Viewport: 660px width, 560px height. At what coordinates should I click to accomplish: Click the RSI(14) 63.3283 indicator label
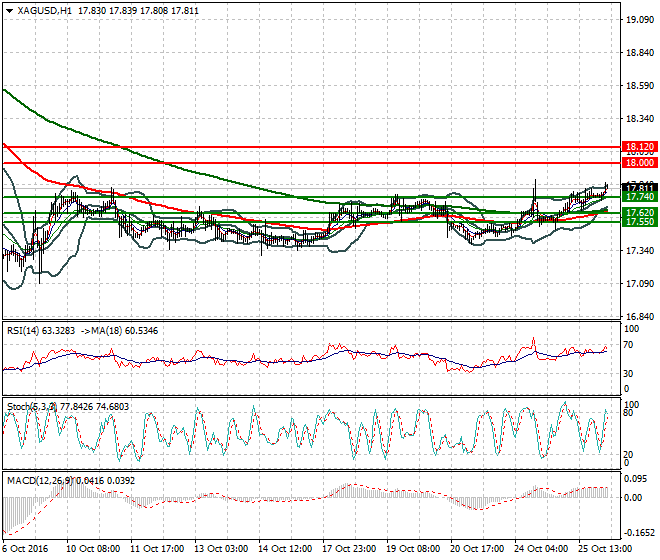(41, 331)
